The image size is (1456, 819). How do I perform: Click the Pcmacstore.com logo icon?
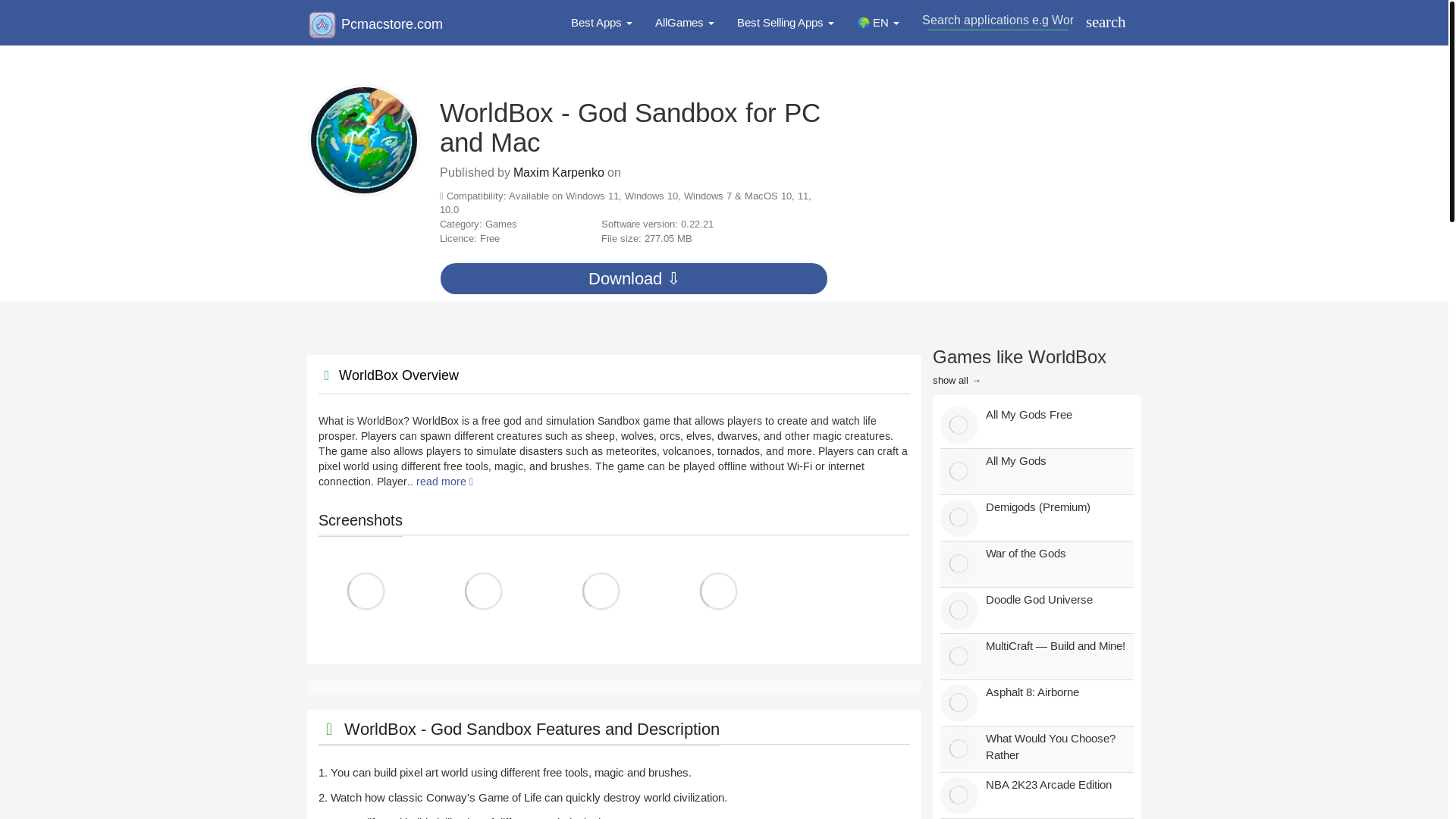pyautogui.click(x=322, y=24)
